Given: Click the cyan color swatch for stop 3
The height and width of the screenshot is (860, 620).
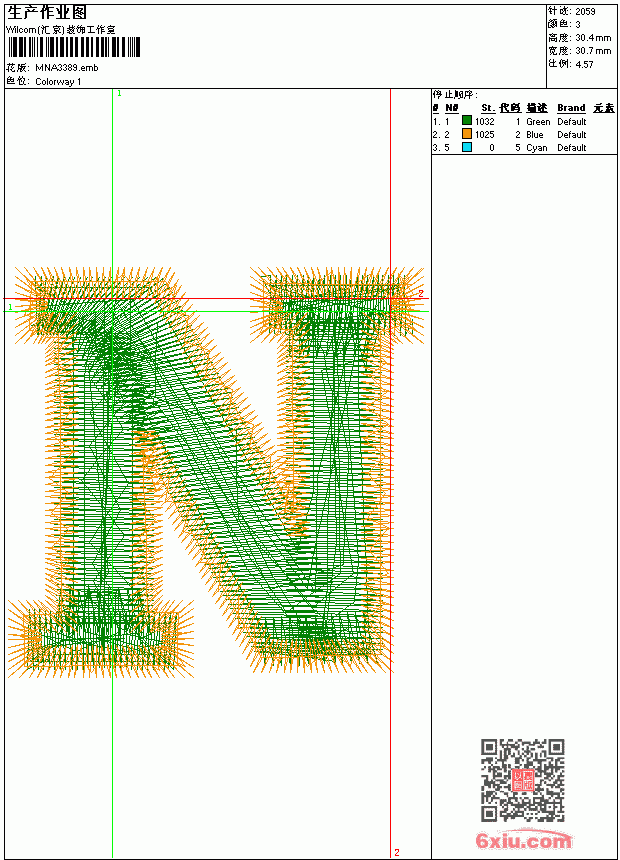Looking at the screenshot, I should pos(466,147).
